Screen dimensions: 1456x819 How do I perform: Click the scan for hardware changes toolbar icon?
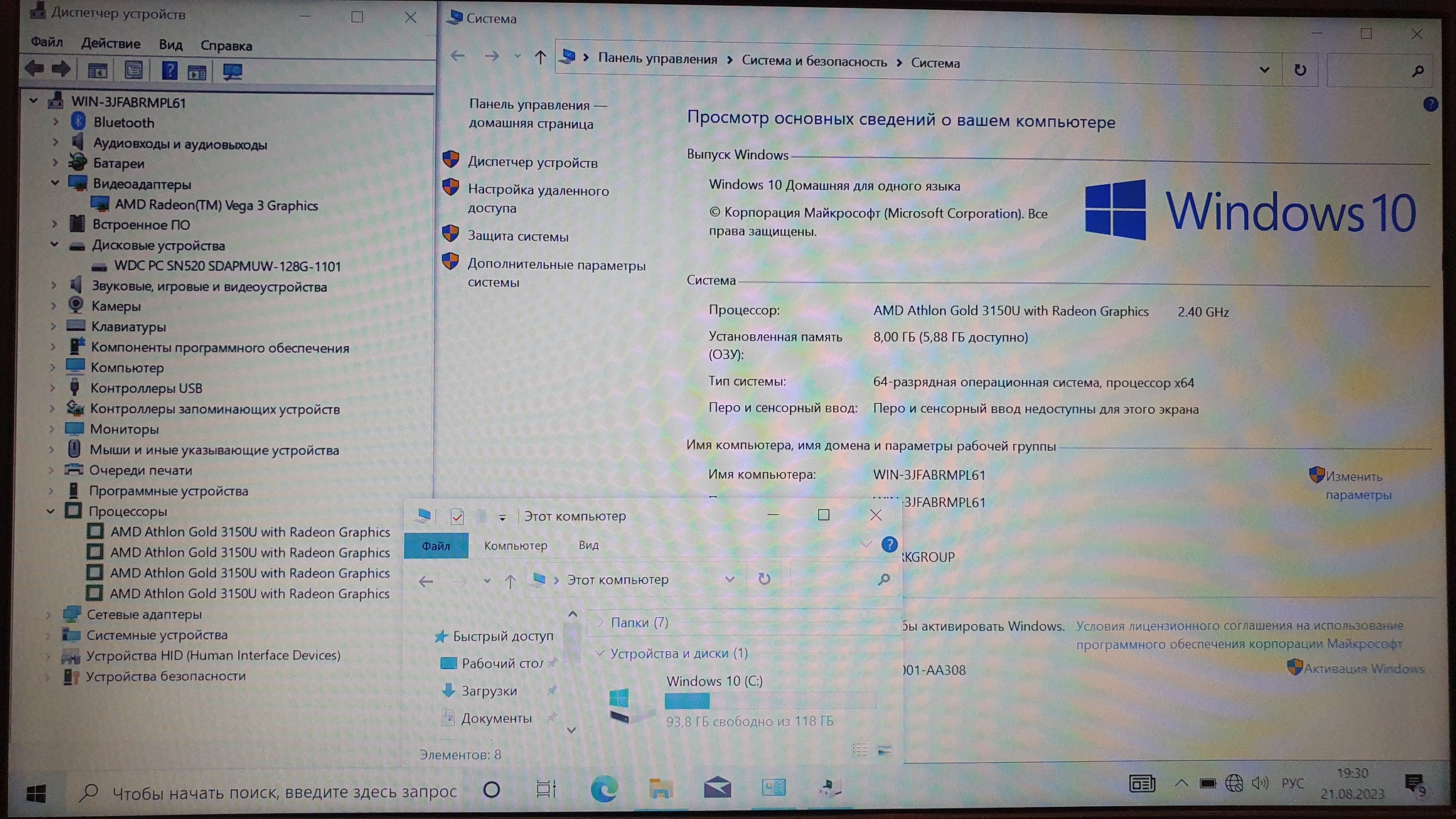(232, 72)
